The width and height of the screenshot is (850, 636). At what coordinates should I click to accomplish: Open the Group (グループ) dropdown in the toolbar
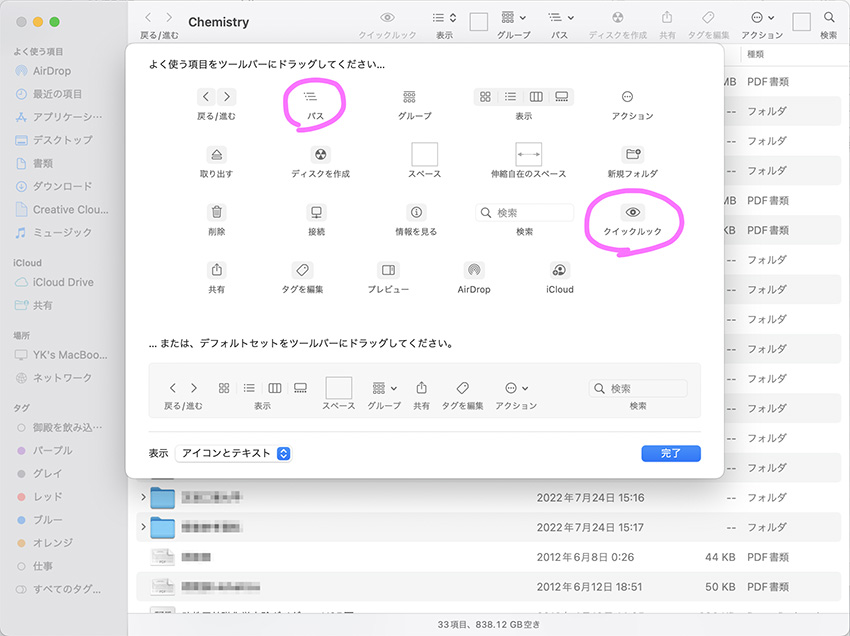(x=512, y=20)
